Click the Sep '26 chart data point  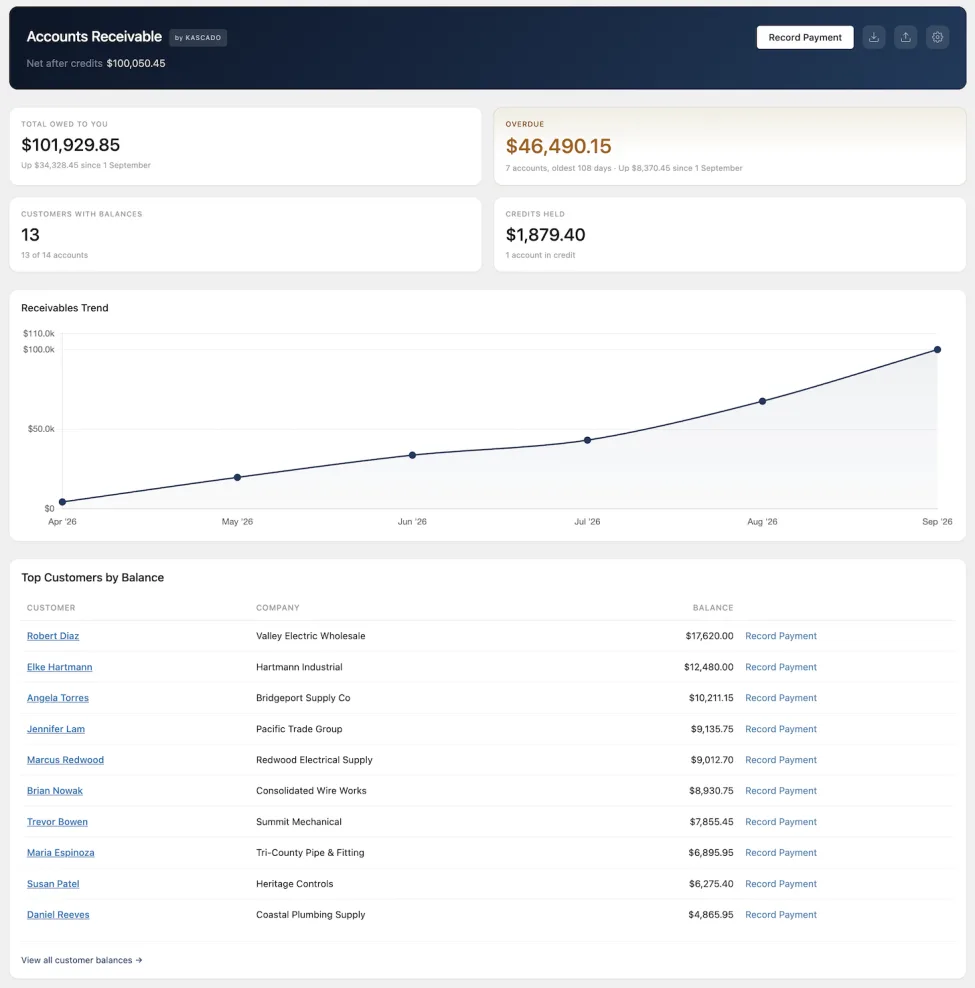click(x=937, y=349)
